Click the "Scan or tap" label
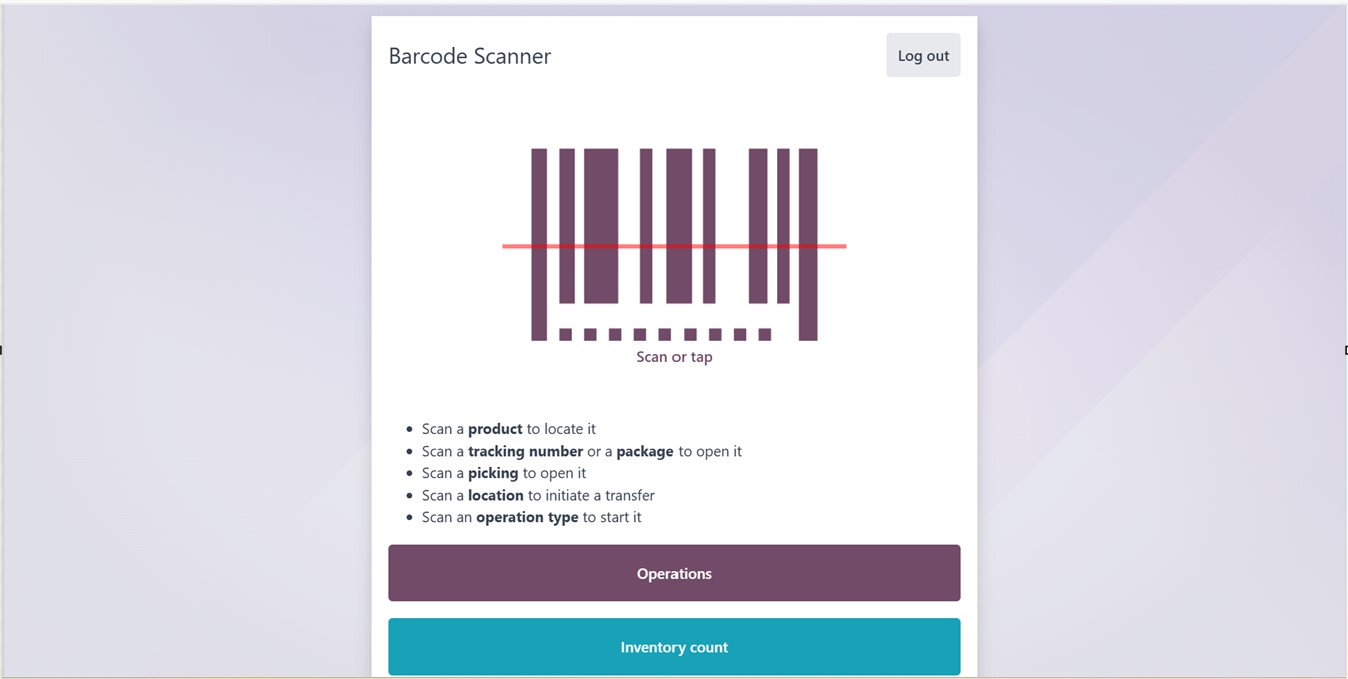Image resolution: width=1348 pixels, height=679 pixels. tap(674, 357)
